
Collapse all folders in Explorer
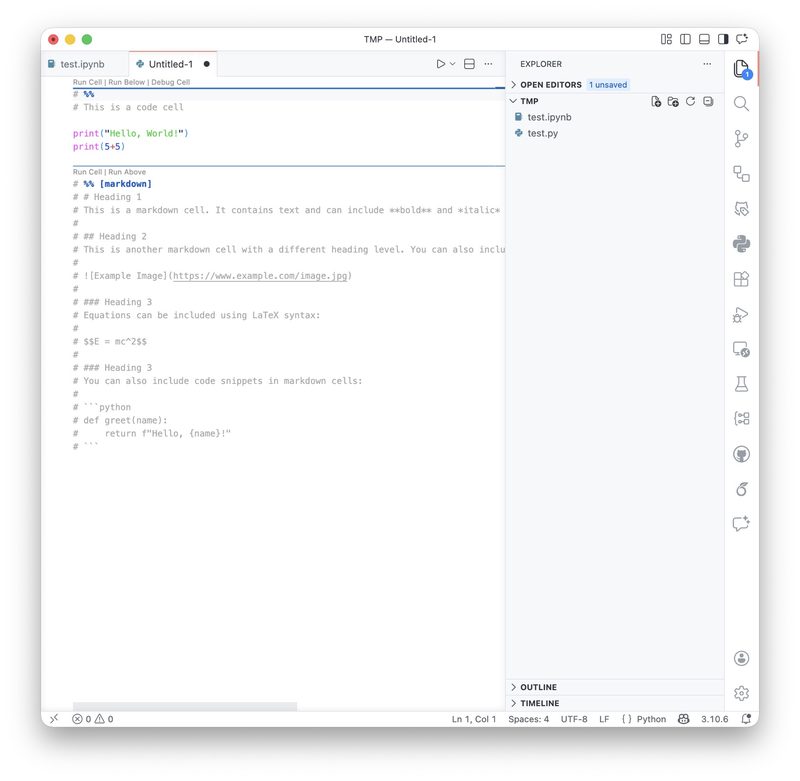click(708, 102)
